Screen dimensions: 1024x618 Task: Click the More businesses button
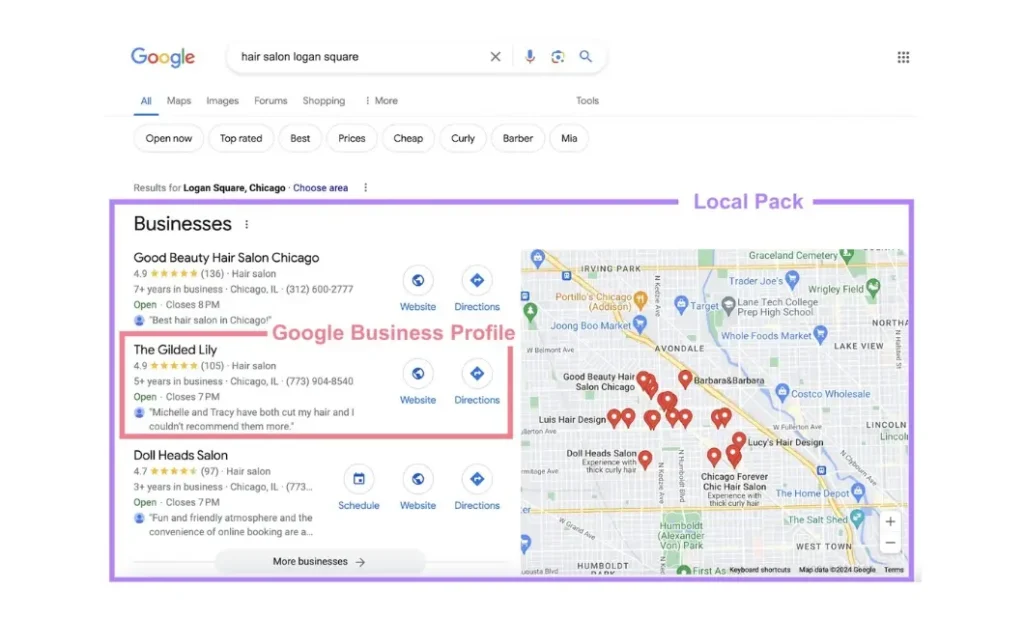(319, 562)
